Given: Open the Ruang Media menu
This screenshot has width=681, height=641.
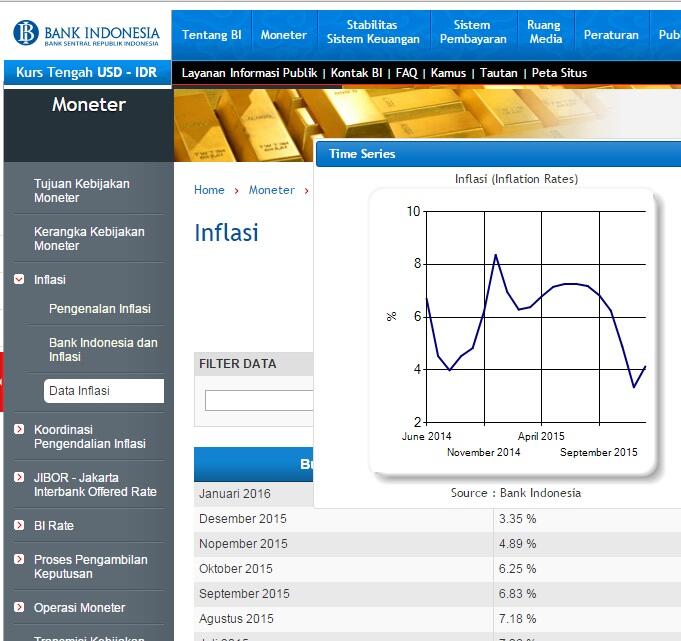Looking at the screenshot, I should tap(545, 32).
